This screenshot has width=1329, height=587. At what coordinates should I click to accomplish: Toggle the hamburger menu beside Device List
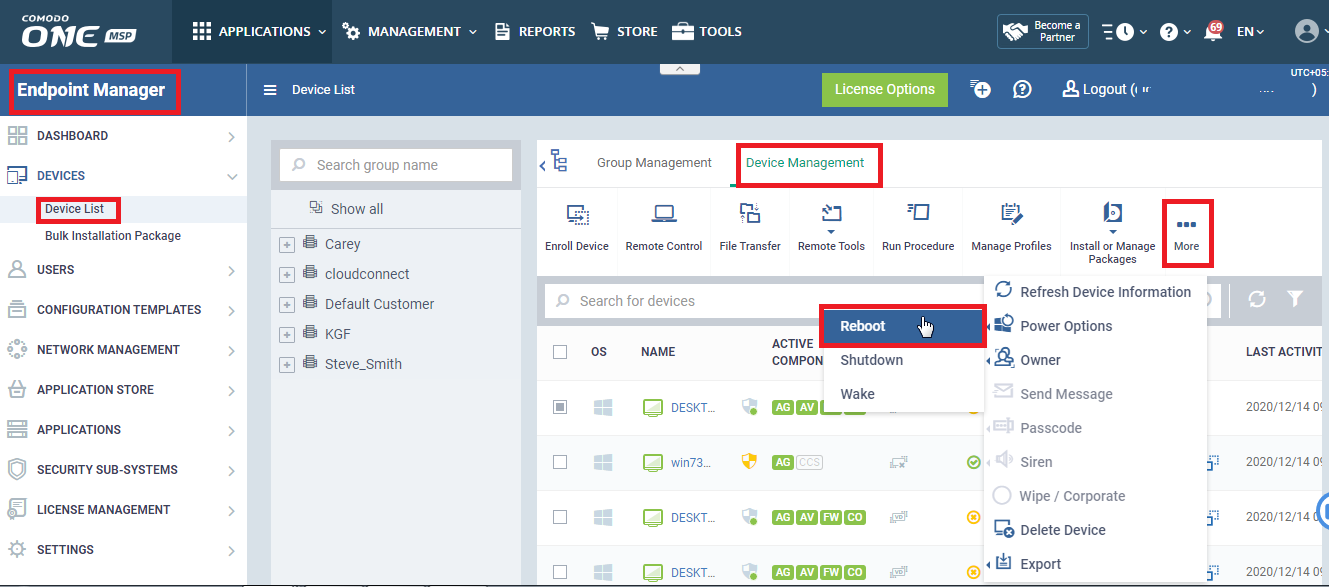click(269, 90)
